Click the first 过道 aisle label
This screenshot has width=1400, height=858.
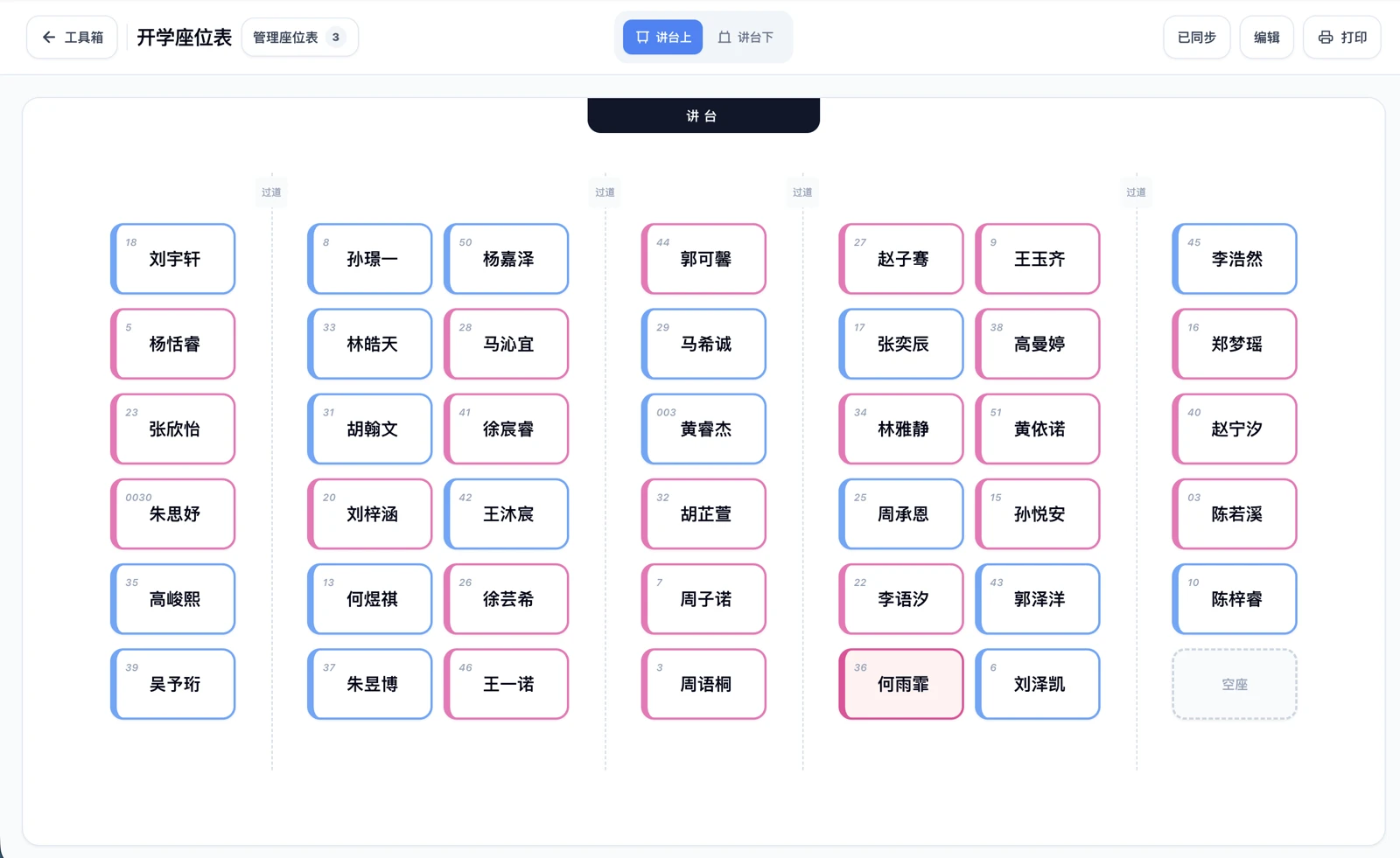click(271, 192)
